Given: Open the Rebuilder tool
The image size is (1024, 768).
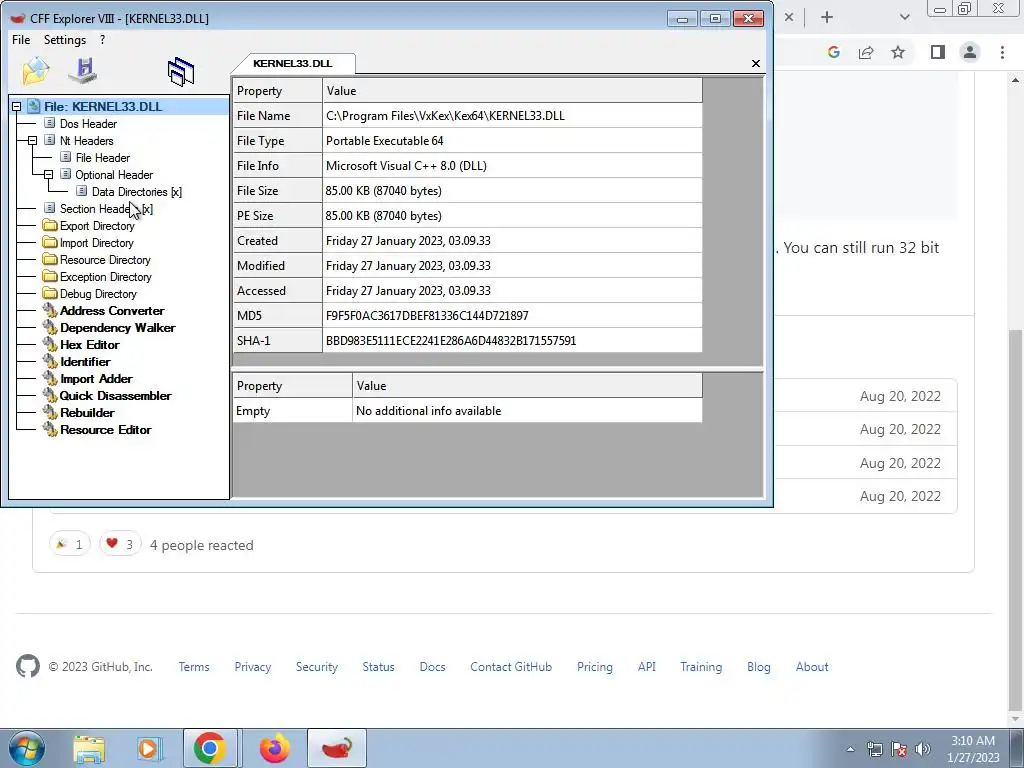Looking at the screenshot, I should coord(87,412).
